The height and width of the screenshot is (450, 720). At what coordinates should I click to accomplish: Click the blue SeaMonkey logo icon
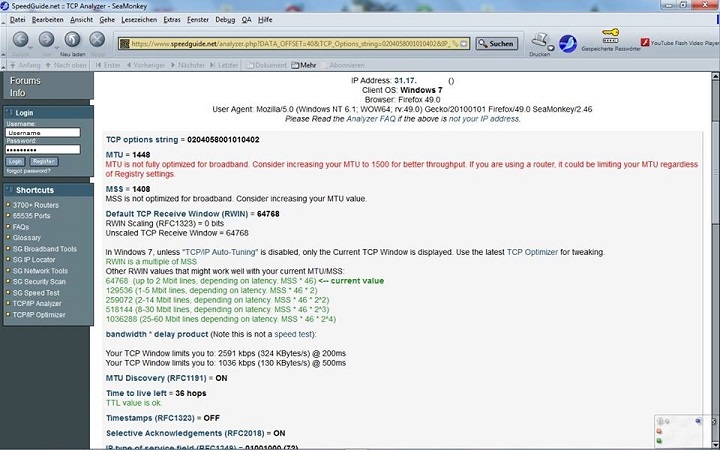click(568, 44)
